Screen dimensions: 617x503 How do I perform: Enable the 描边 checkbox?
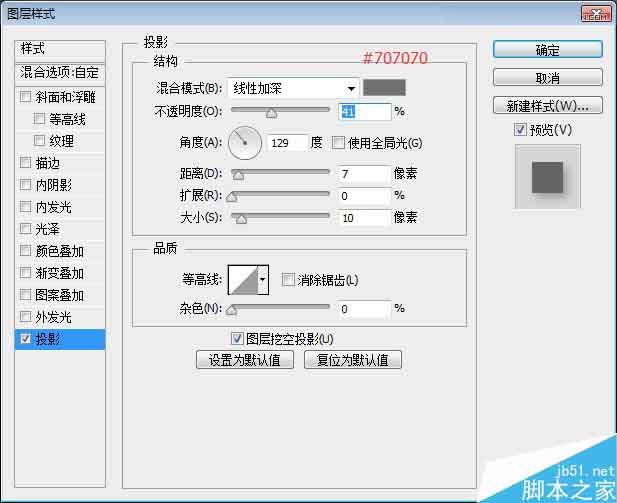click(25, 162)
